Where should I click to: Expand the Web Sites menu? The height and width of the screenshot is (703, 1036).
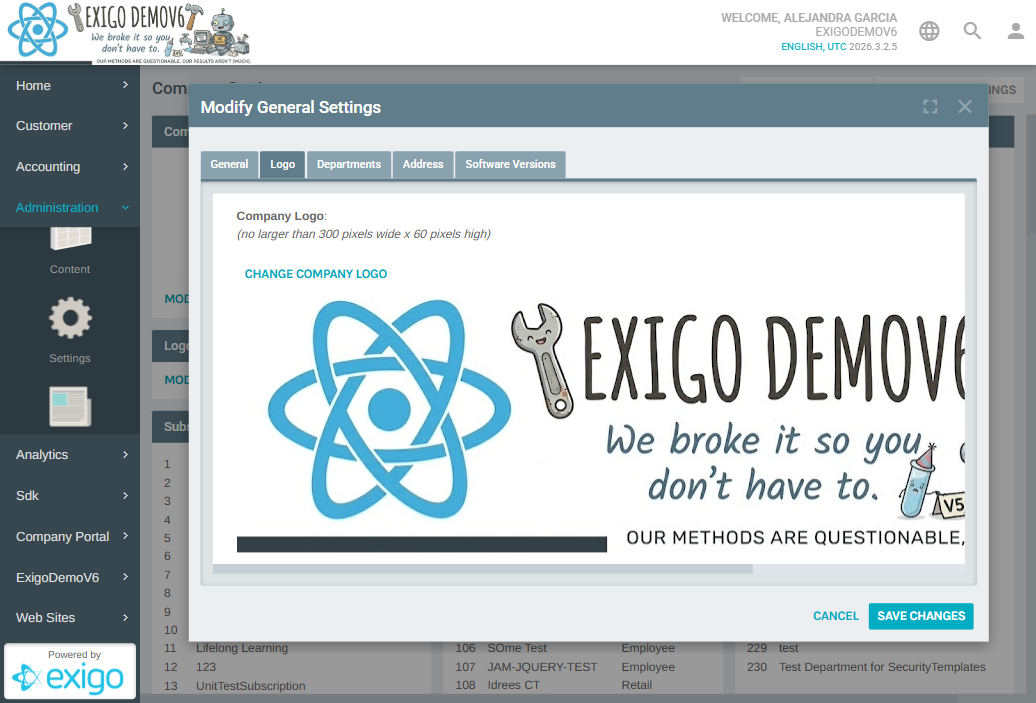[70, 618]
